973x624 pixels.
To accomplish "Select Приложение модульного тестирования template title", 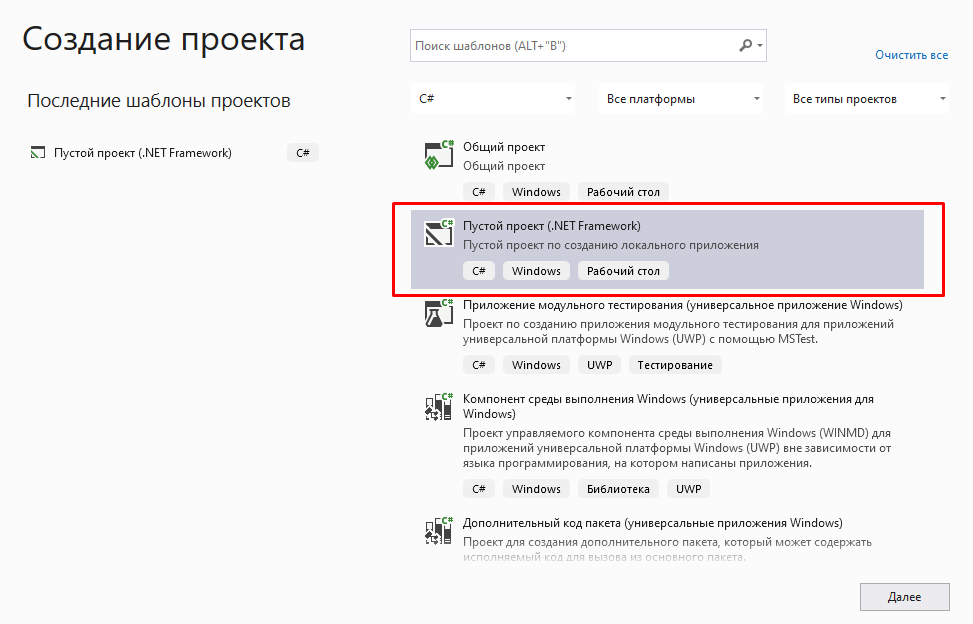I will point(683,305).
